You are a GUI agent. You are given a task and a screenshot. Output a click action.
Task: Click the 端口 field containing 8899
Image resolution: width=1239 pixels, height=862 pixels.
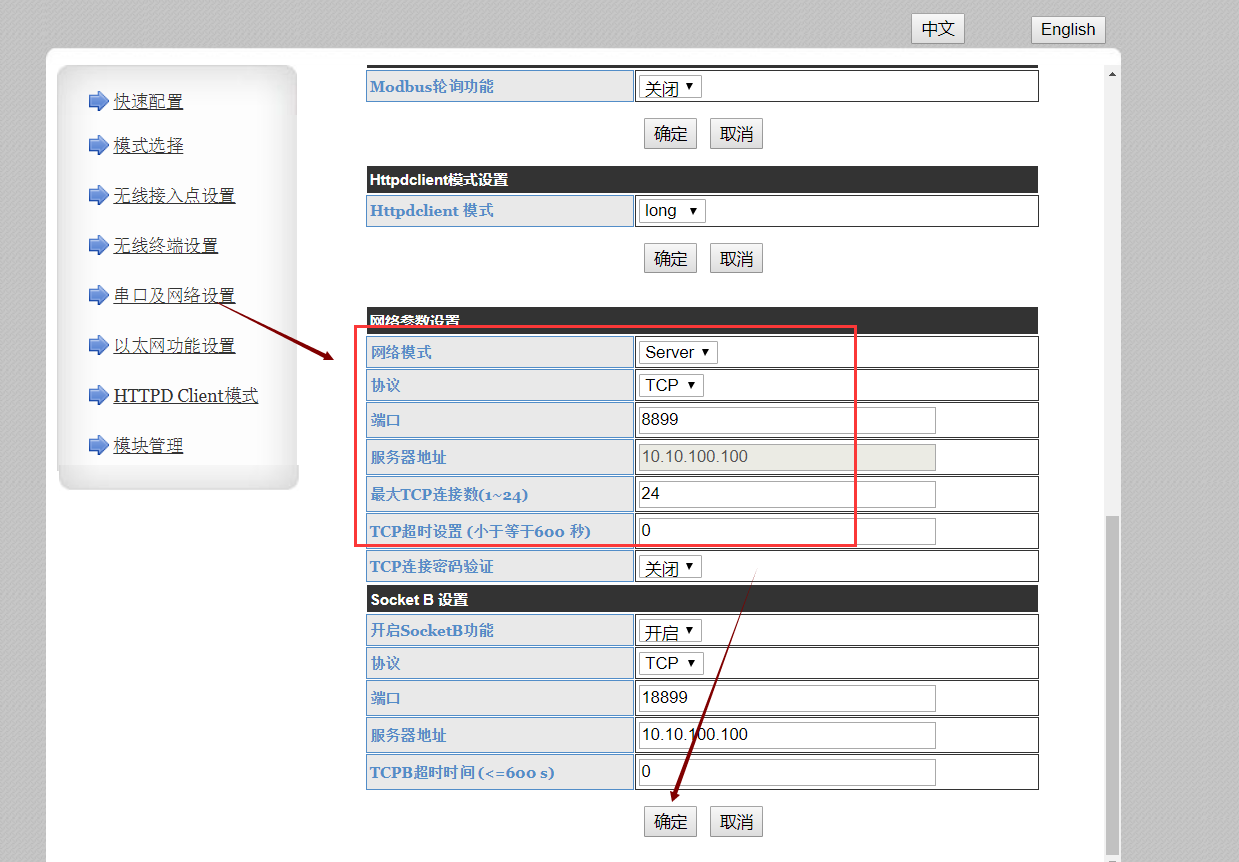(x=786, y=420)
